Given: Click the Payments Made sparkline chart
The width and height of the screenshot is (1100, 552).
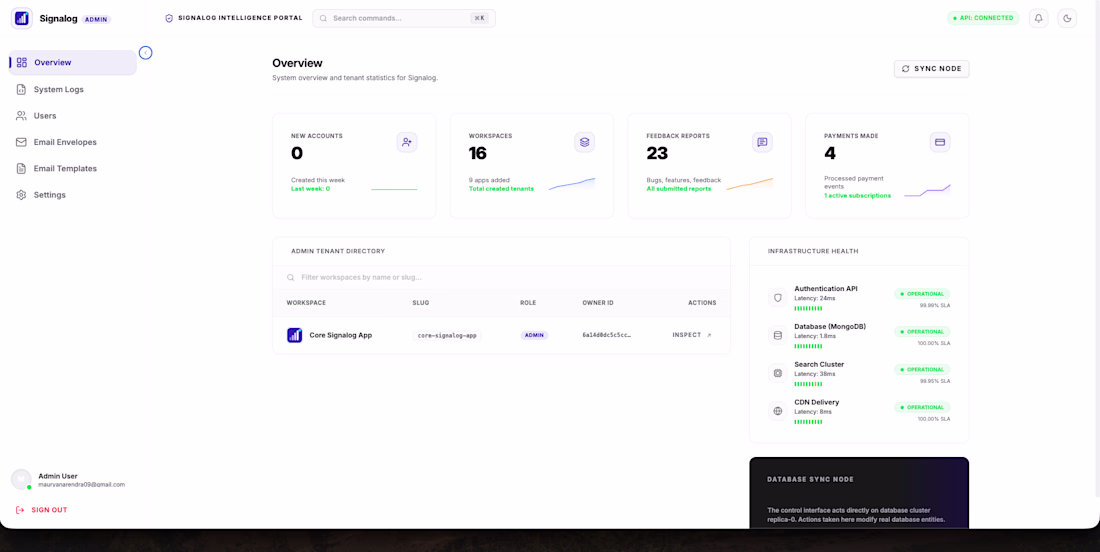Looking at the screenshot, I should click(x=927, y=191).
